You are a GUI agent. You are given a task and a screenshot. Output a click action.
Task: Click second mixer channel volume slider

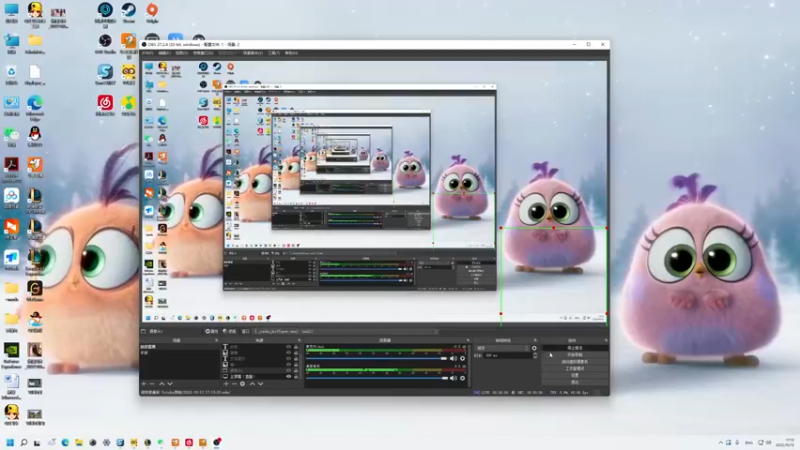click(x=377, y=378)
